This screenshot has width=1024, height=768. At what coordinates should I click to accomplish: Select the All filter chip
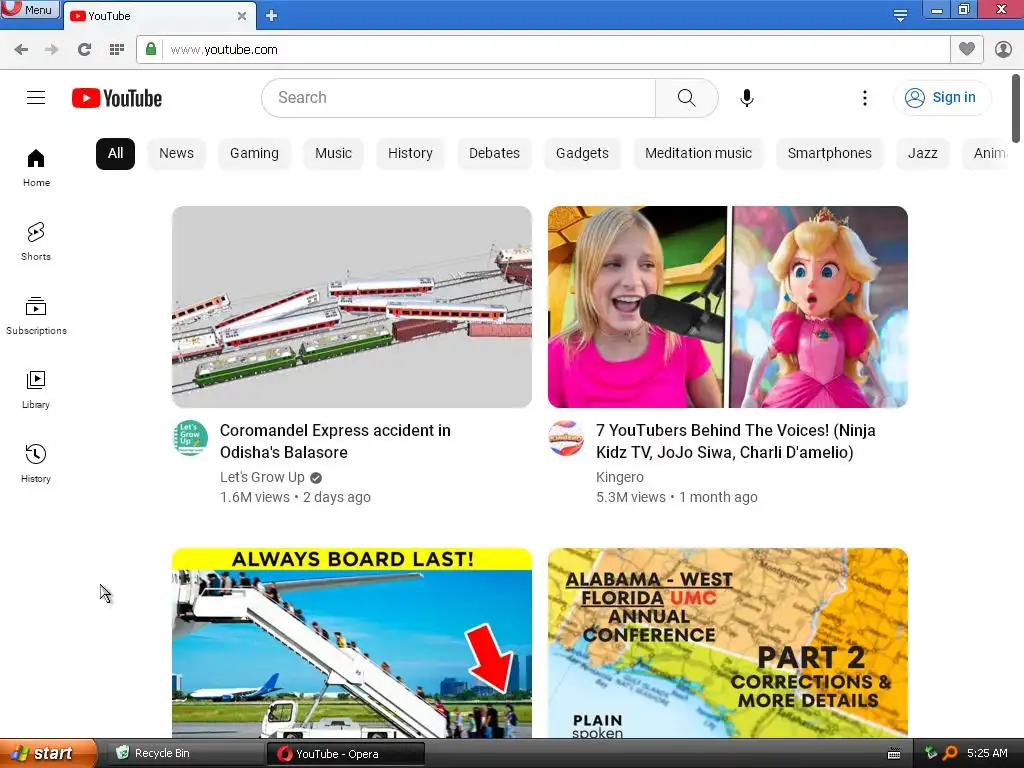click(x=116, y=153)
